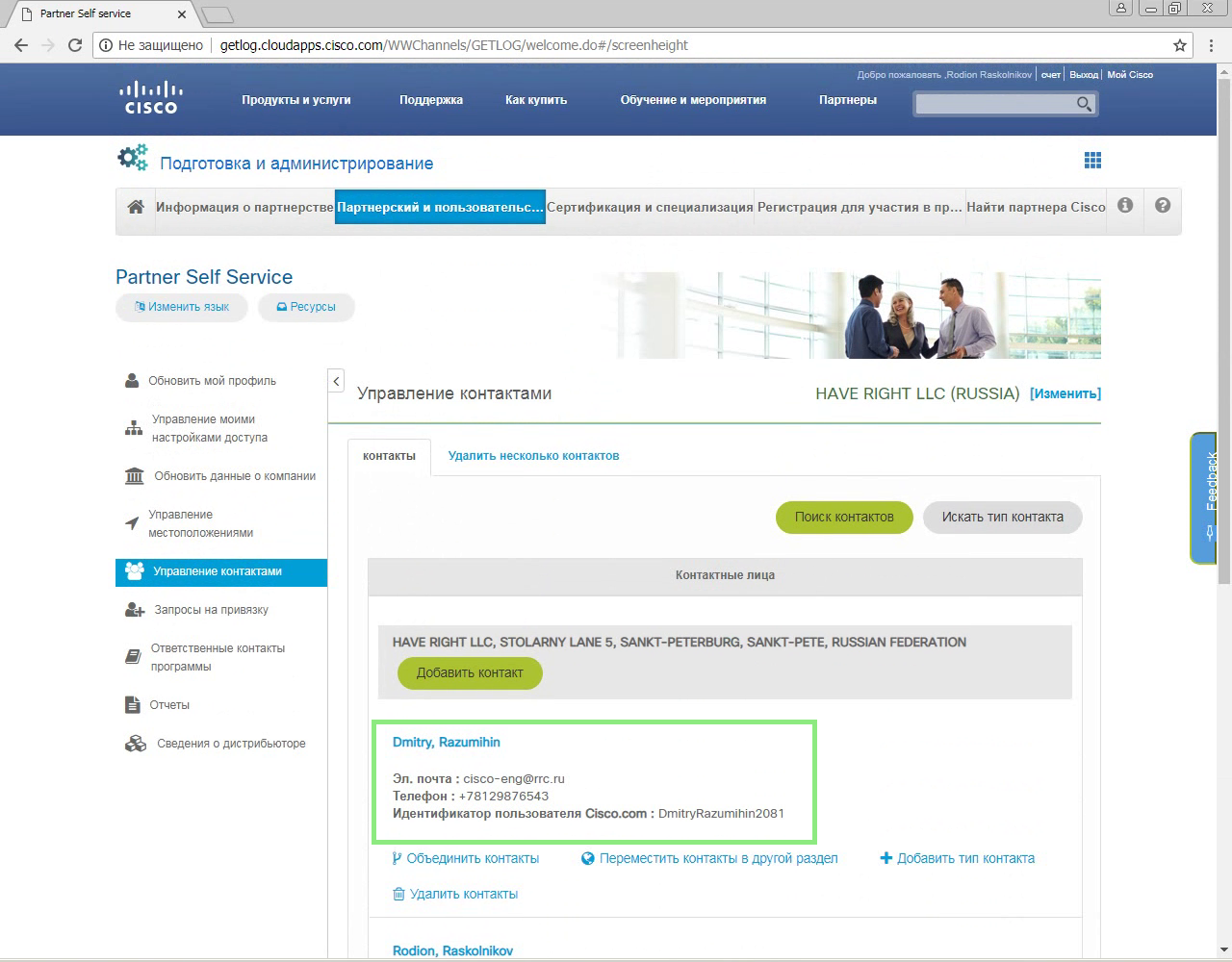Select Управление местоположениями in sidebar
Screen dimensions: 1232x962
click(x=201, y=523)
